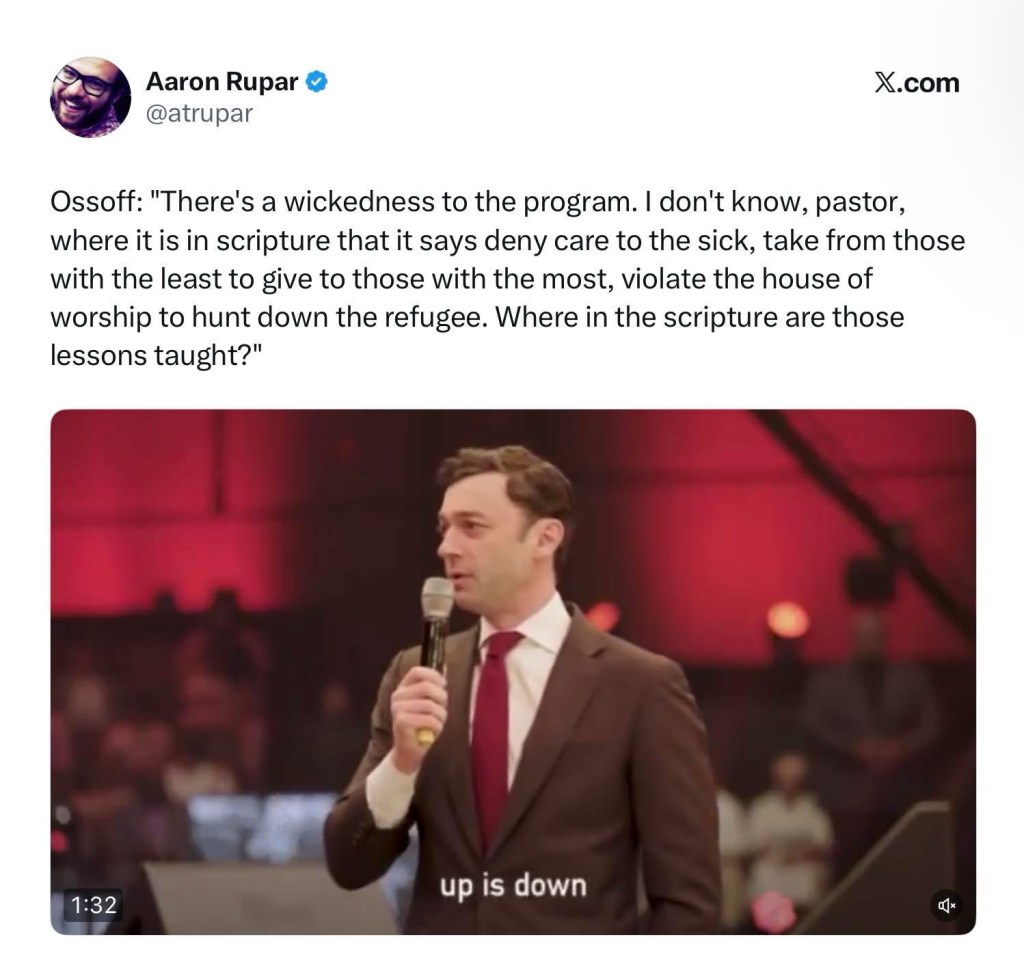Play the embedded video of the speaker
Screen dimensions: 1024x976
512,672
